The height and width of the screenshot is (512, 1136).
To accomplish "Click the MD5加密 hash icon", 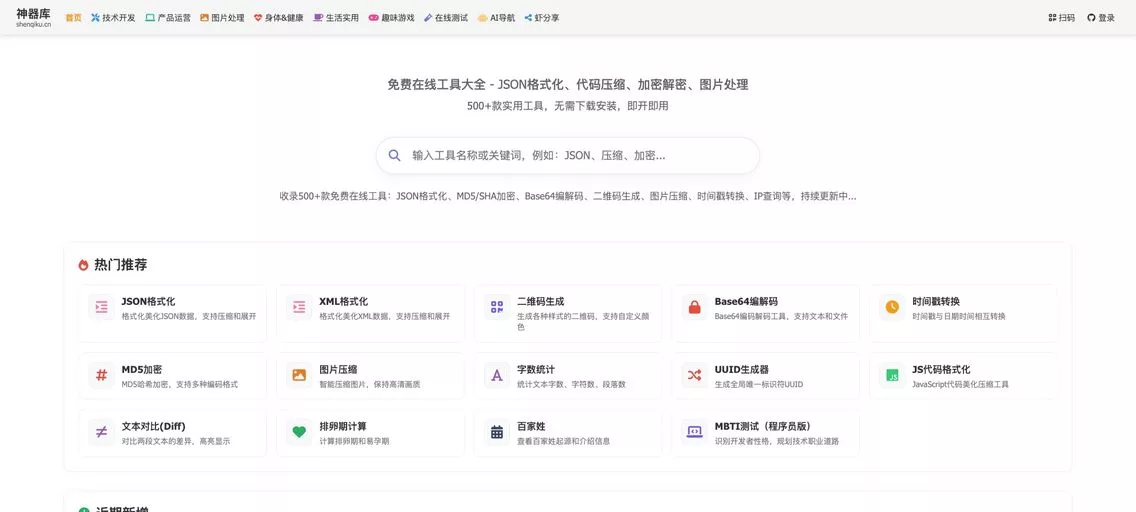I will click(101, 375).
